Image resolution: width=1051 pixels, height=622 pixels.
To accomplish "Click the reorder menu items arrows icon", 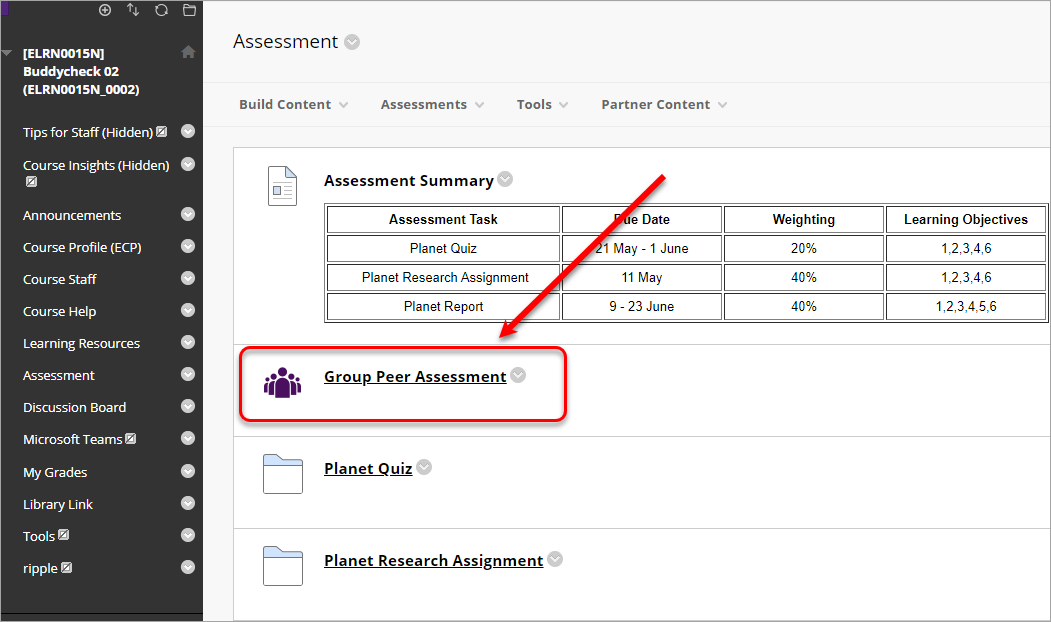I will [x=133, y=10].
